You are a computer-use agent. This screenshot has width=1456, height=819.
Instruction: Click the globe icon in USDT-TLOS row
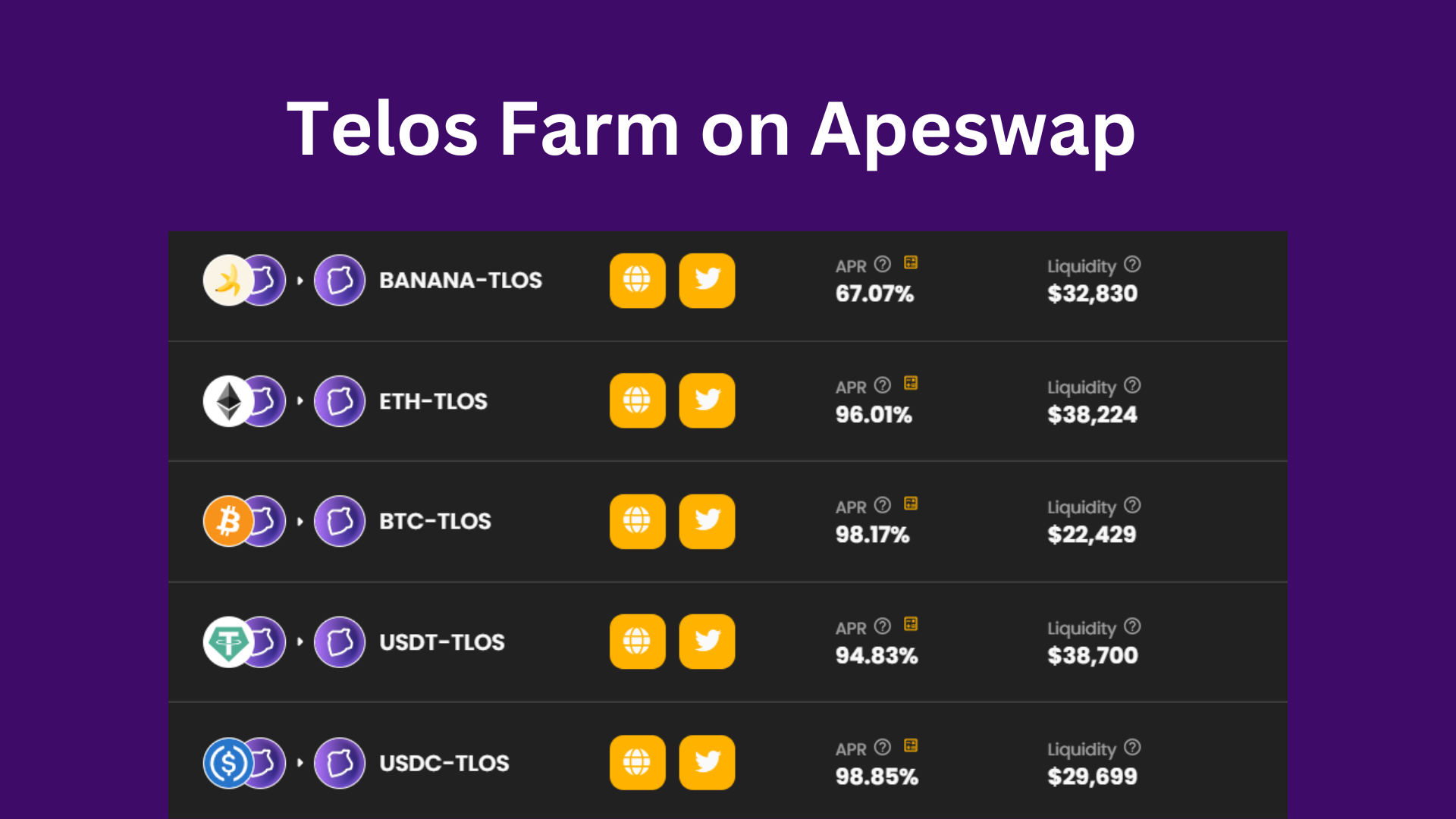coord(637,642)
